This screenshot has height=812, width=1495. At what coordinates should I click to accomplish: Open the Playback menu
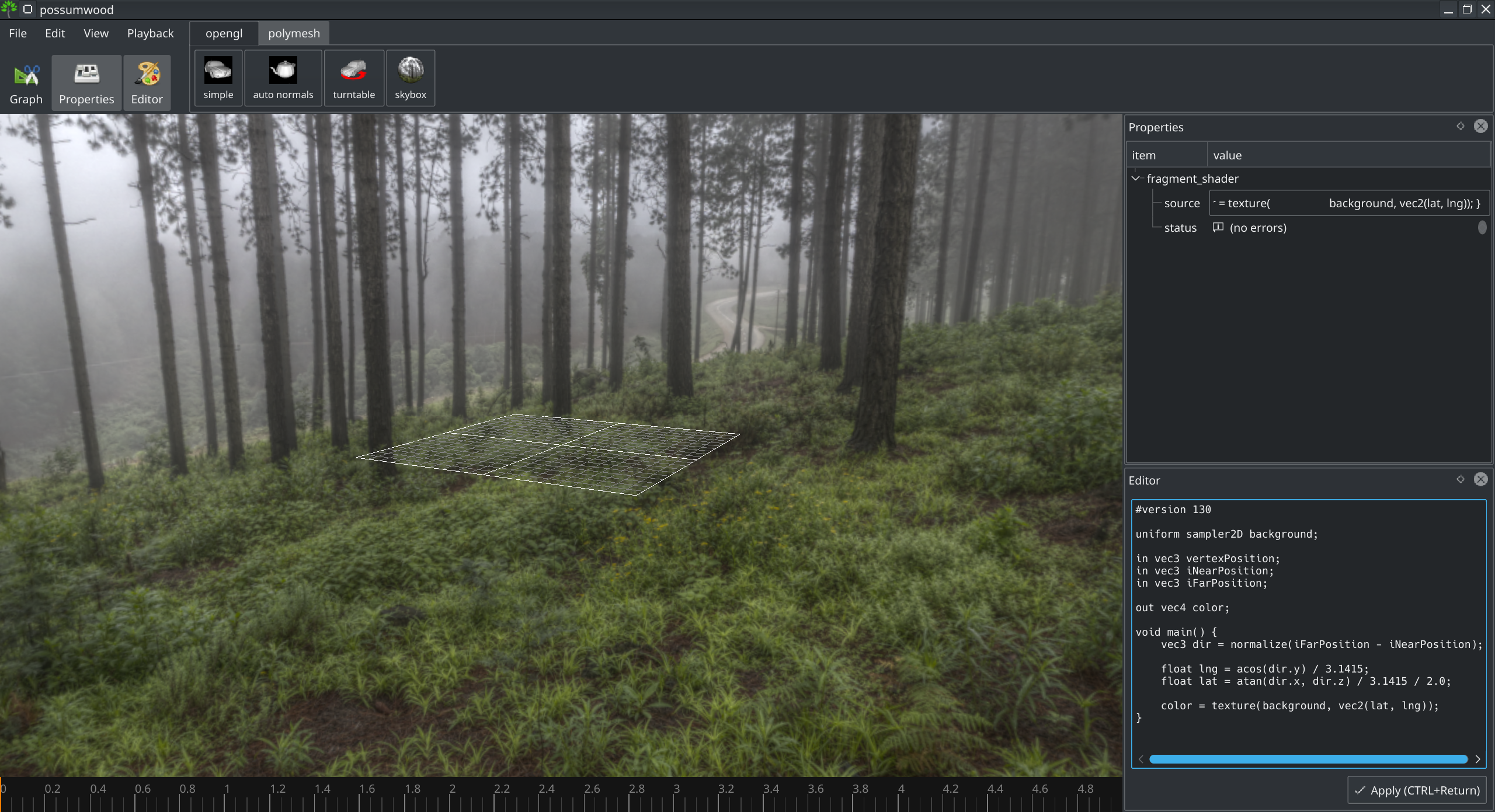[150, 33]
